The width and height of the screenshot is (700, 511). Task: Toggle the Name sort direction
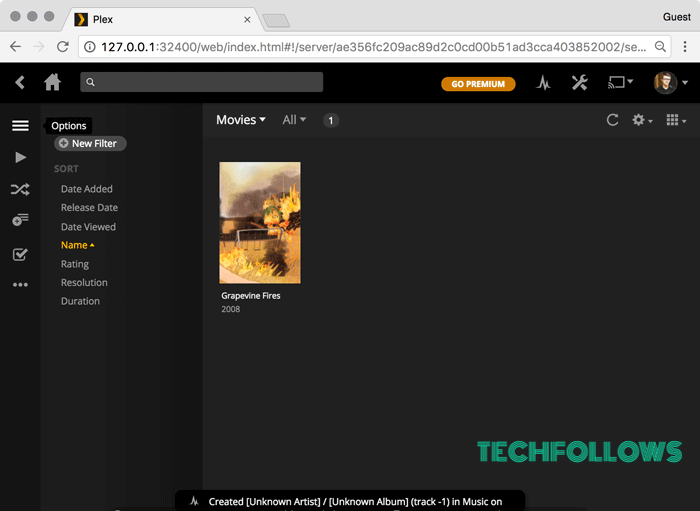[78, 245]
